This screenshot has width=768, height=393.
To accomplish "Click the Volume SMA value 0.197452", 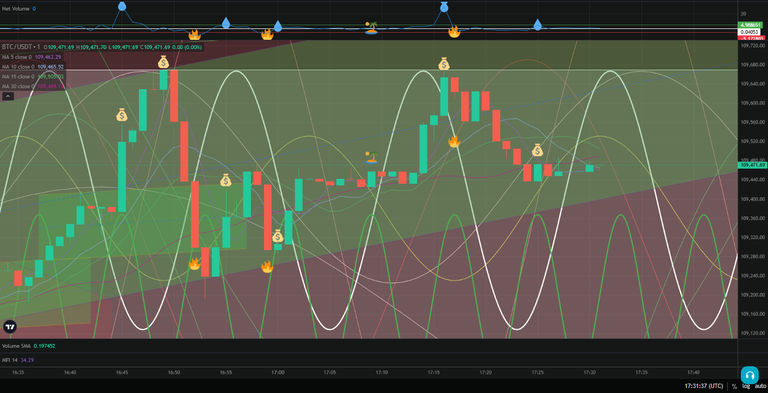I will tap(44, 346).
